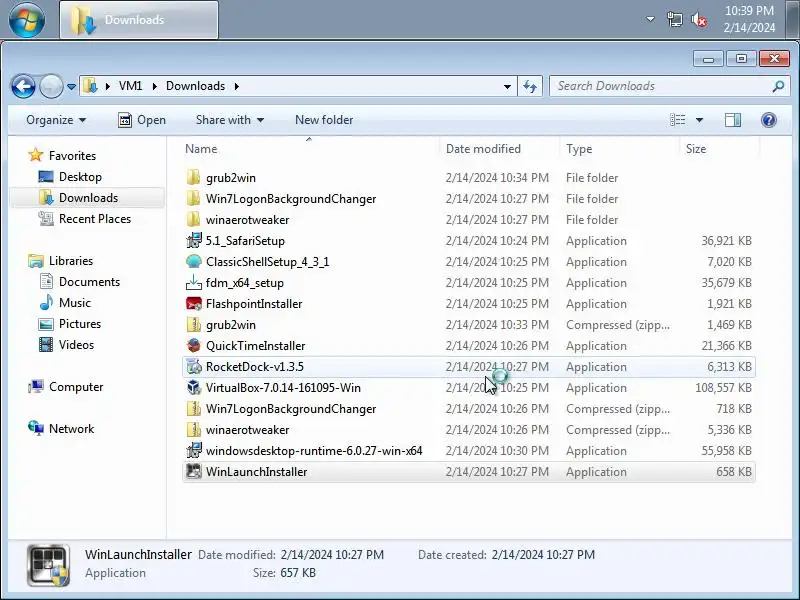Select the winaerotweaker zip file icon
This screenshot has height=600, width=800.
[193, 430]
